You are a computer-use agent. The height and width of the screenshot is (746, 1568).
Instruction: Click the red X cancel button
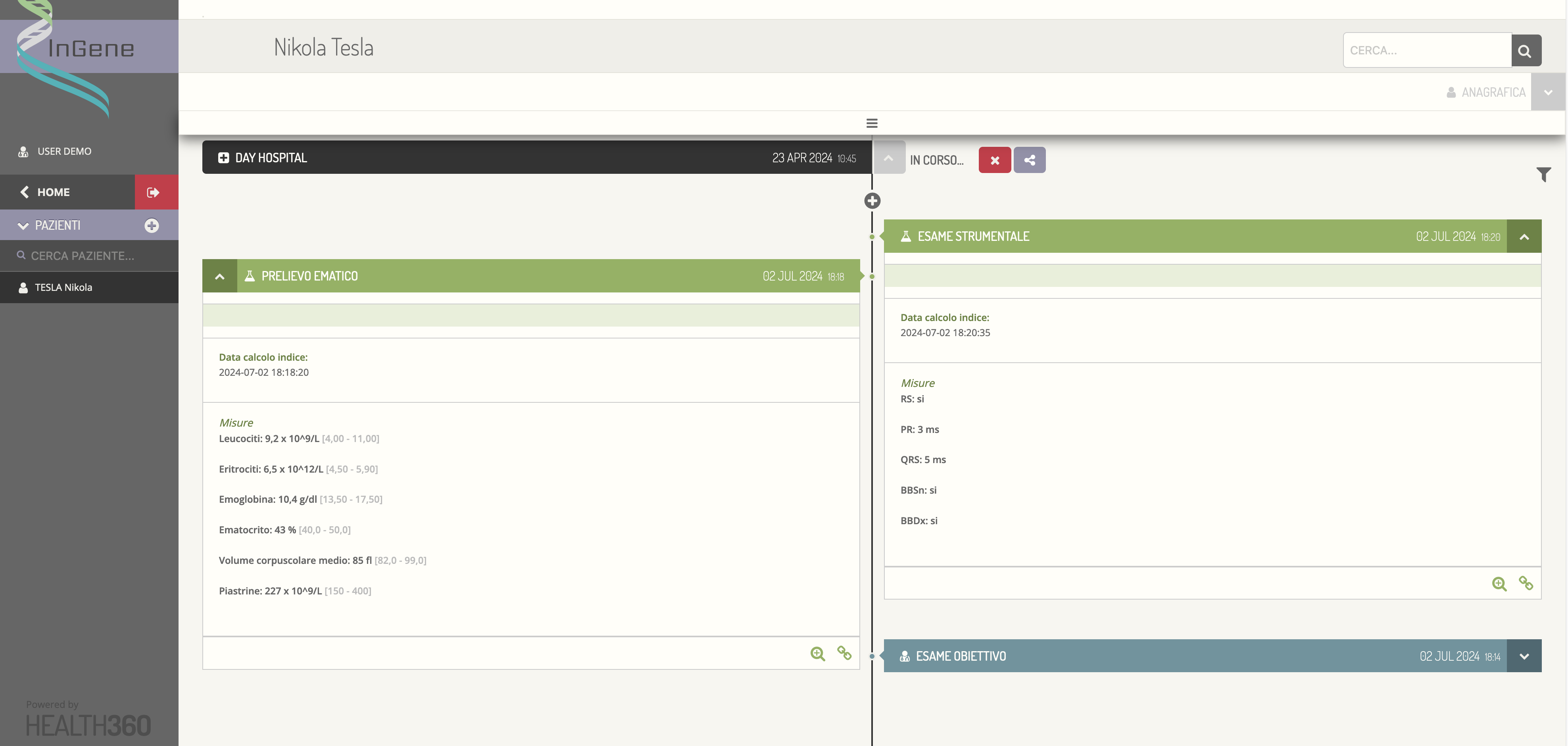[995, 160]
